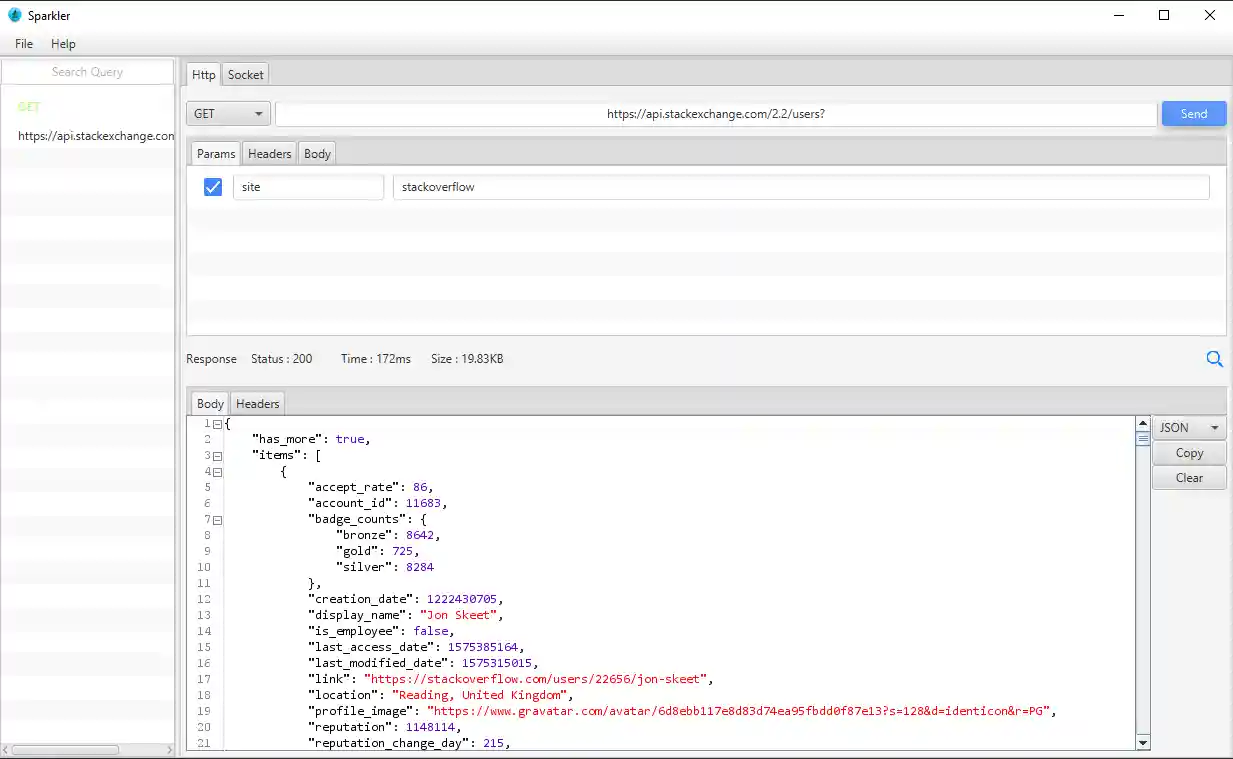Open the GET method dropdown
The image size is (1233, 759).
point(228,114)
